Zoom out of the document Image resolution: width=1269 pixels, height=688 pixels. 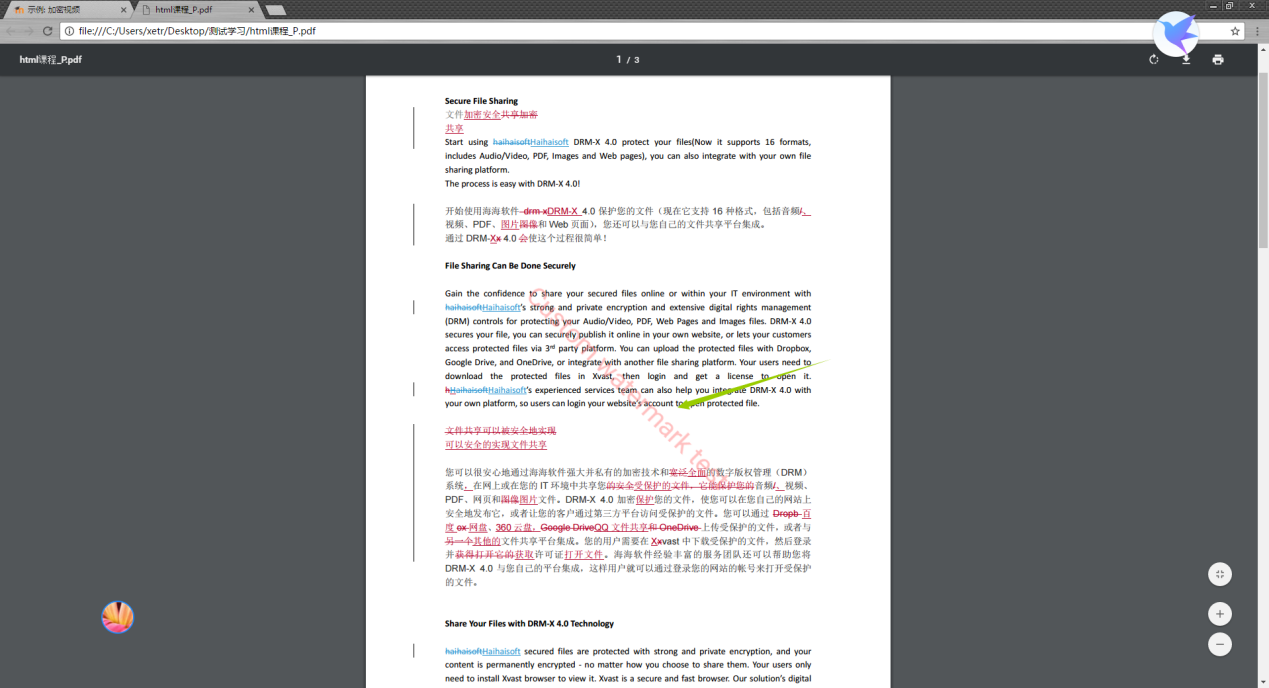pyautogui.click(x=1220, y=643)
